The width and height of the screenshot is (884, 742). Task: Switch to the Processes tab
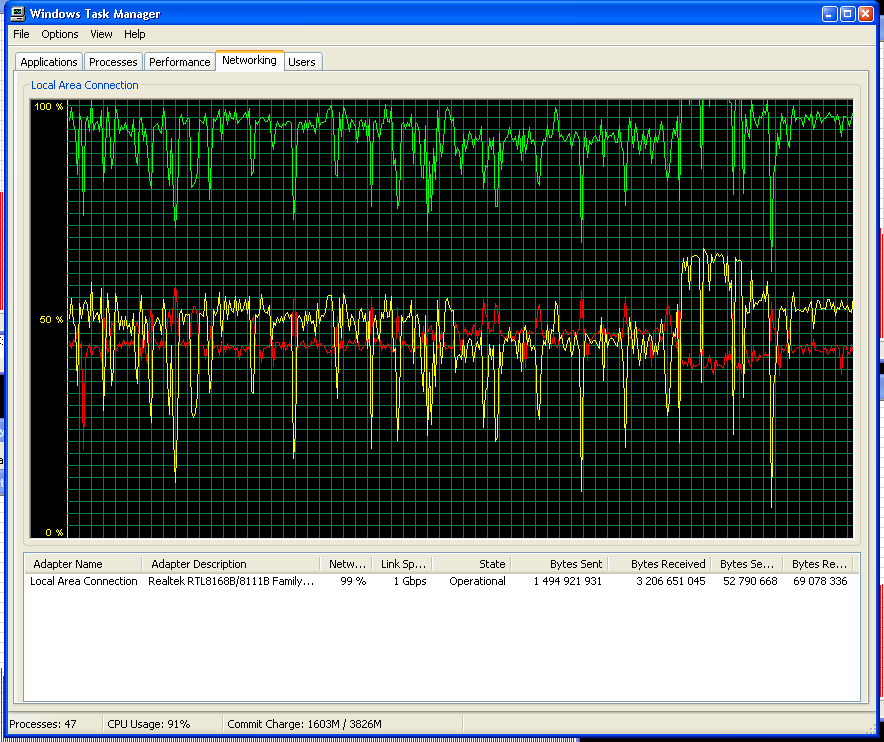[x=113, y=62]
